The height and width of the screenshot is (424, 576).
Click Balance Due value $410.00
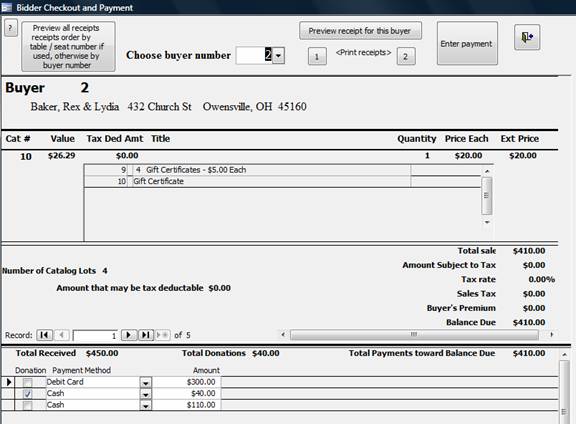pyautogui.click(x=529, y=322)
